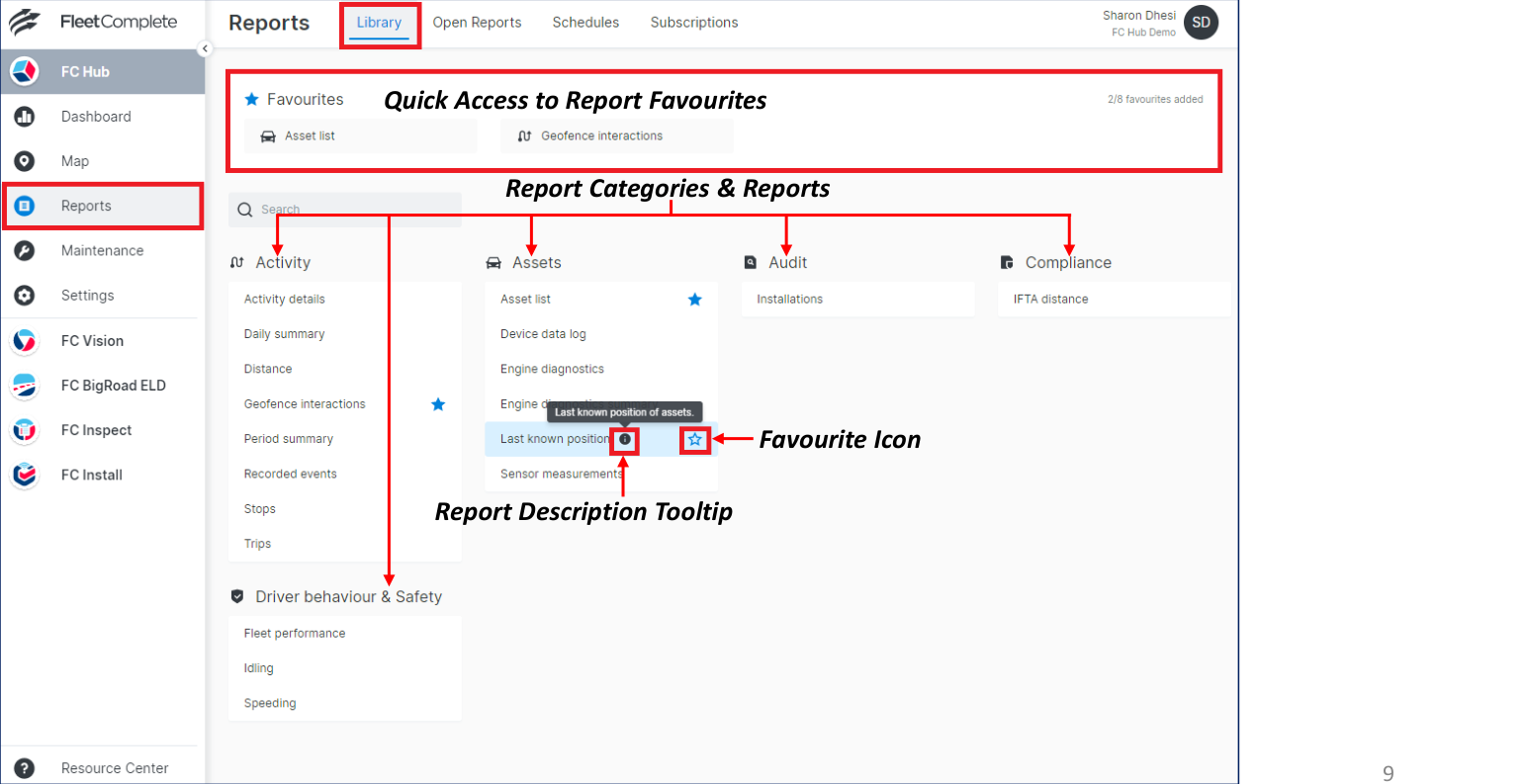Open the IFTA distance compliance report
This screenshot has height=784, width=1525.
[1050, 299]
